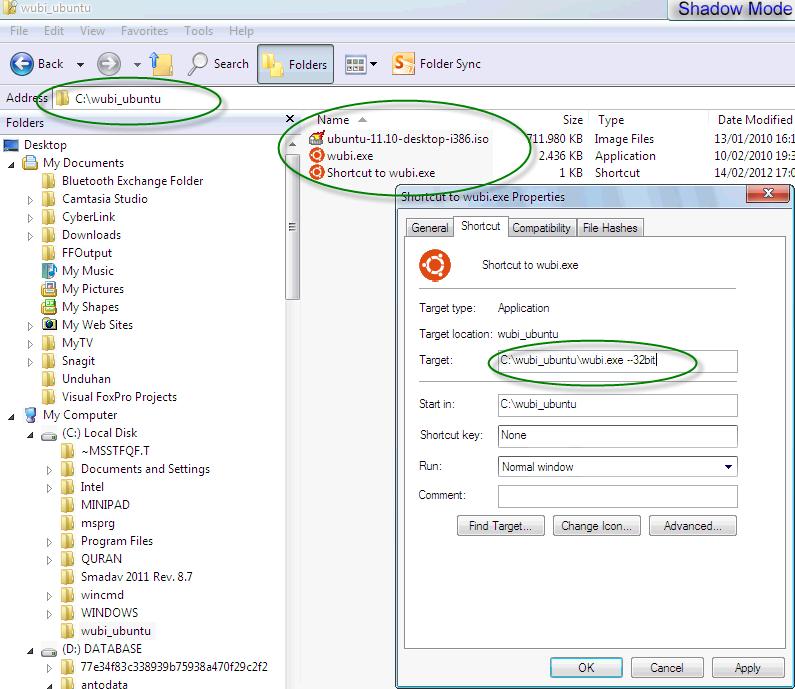This screenshot has width=795, height=689.
Task: Expand the Program Files folder
Action: [x=49, y=542]
